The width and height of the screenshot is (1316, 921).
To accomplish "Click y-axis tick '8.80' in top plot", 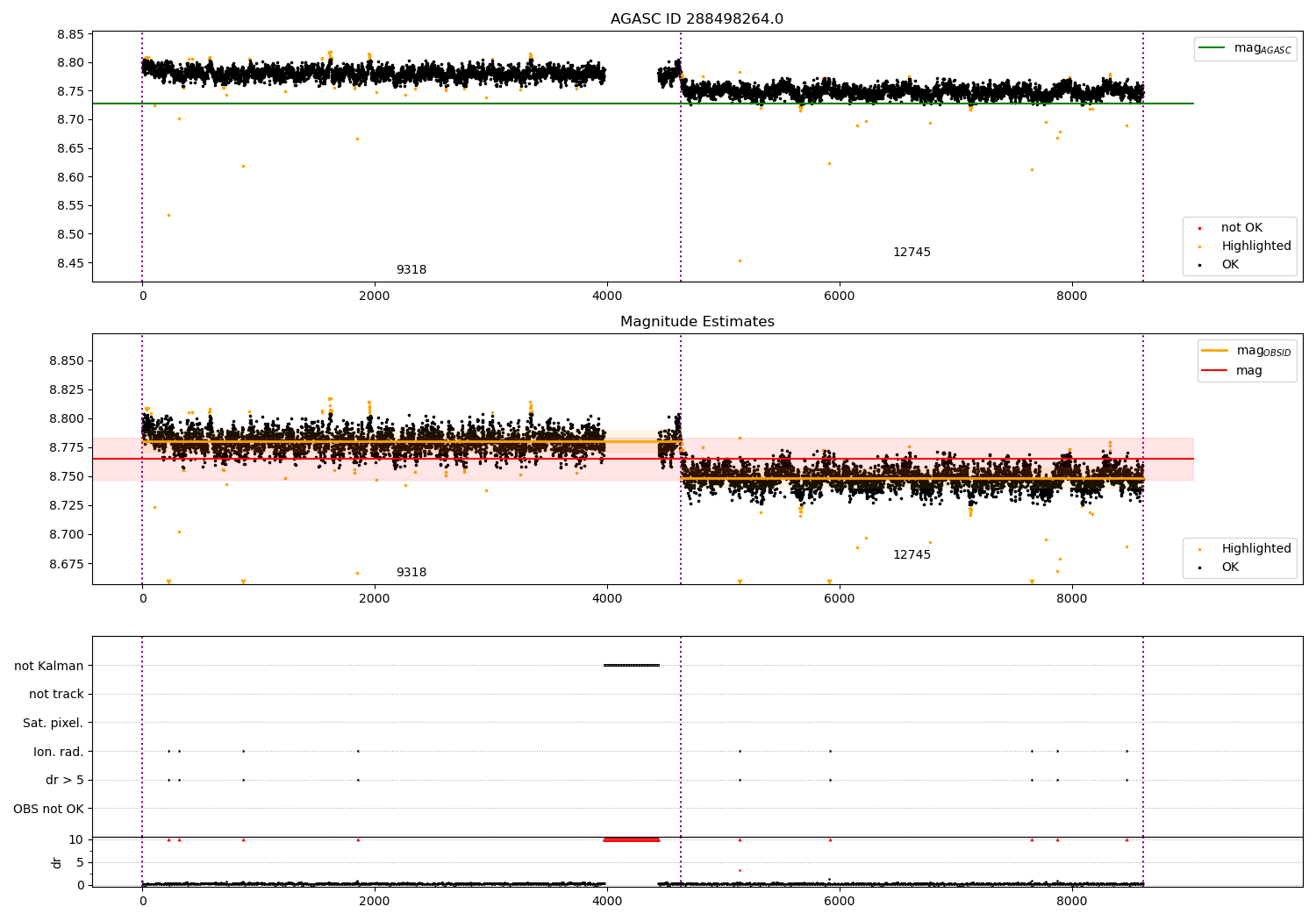I will [x=70, y=62].
